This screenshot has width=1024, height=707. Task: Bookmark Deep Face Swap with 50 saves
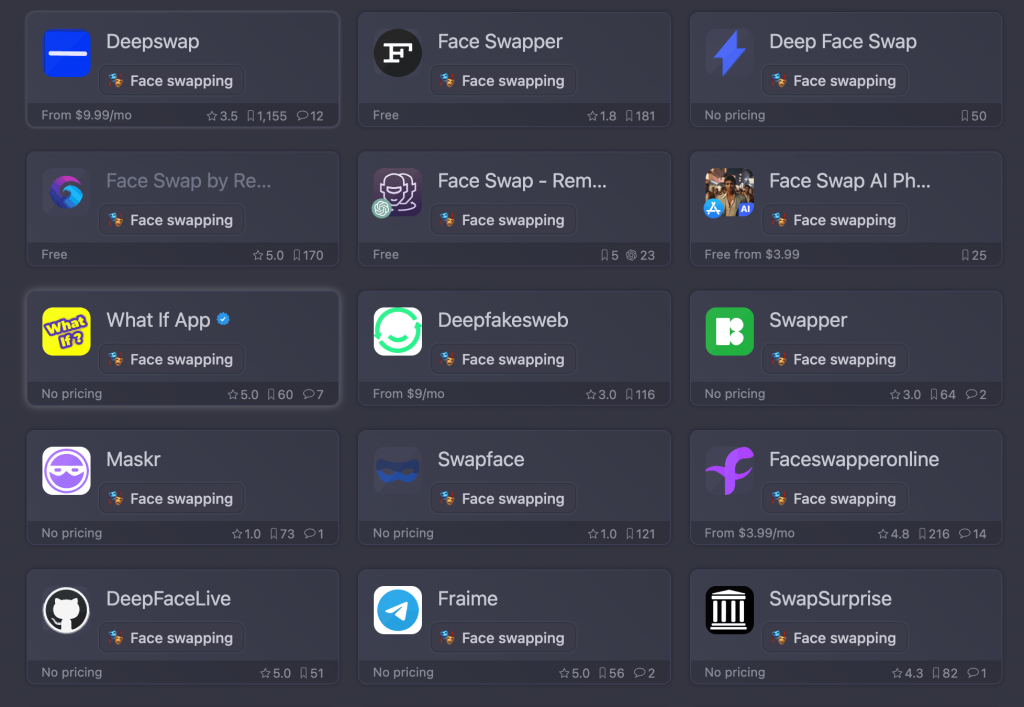pos(973,116)
